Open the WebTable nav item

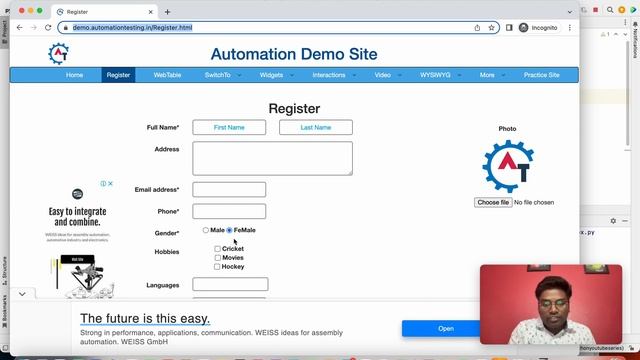[167, 75]
